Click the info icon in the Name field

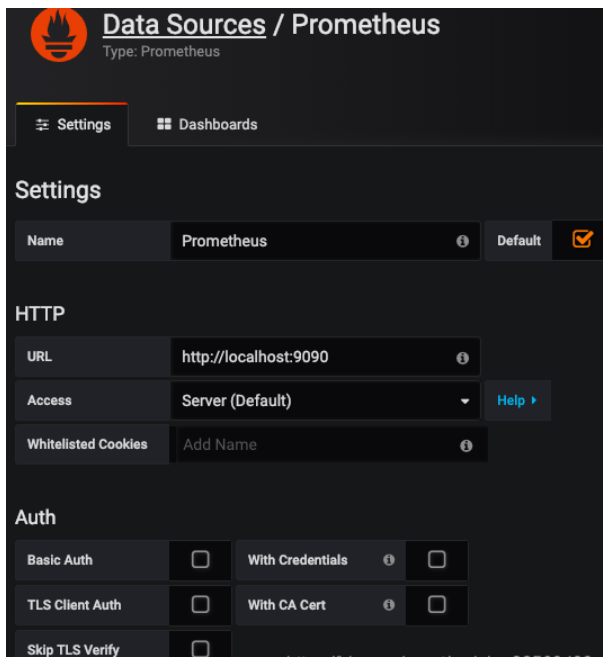(462, 241)
